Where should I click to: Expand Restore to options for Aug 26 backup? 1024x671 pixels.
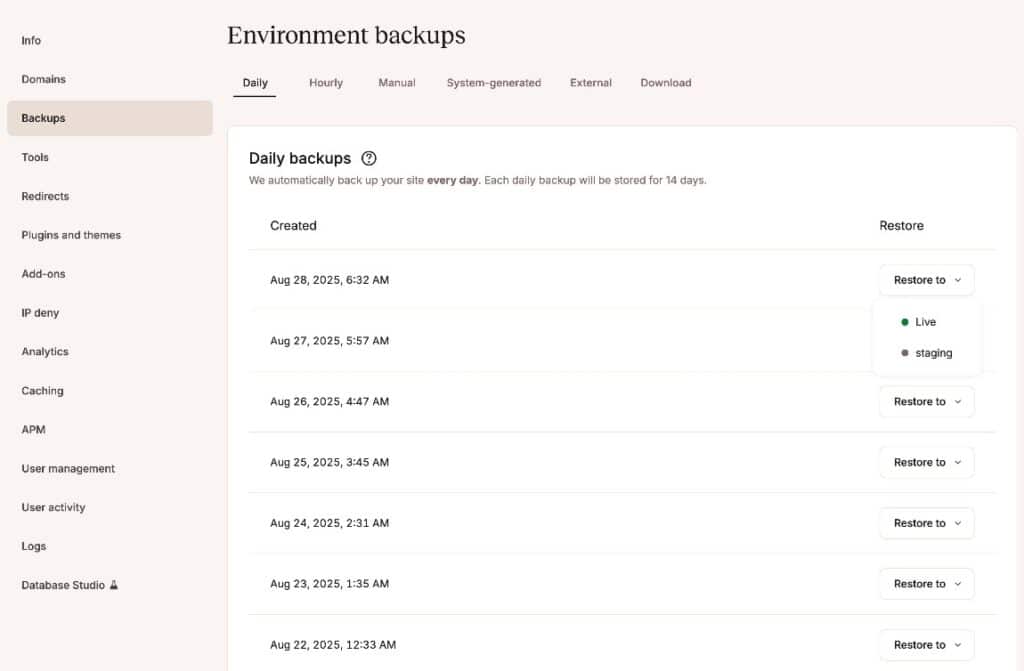click(x=925, y=401)
